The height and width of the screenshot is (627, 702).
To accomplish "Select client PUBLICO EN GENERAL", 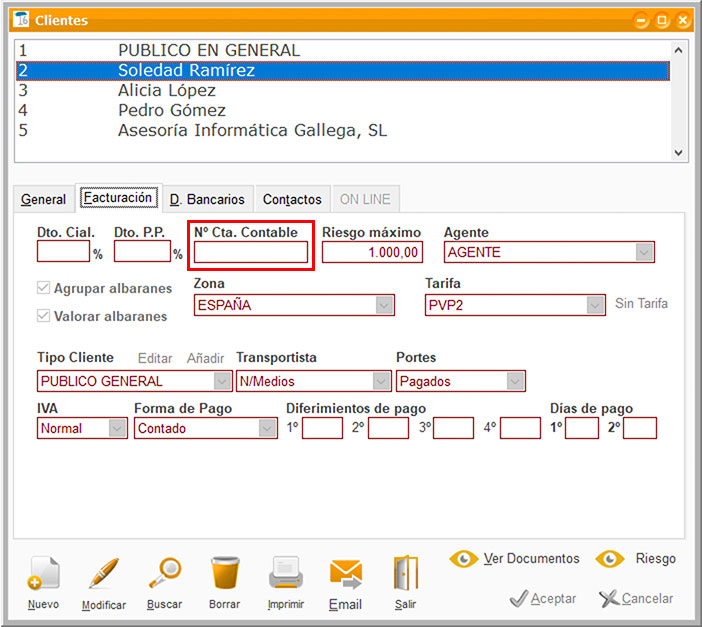I will (x=342, y=50).
